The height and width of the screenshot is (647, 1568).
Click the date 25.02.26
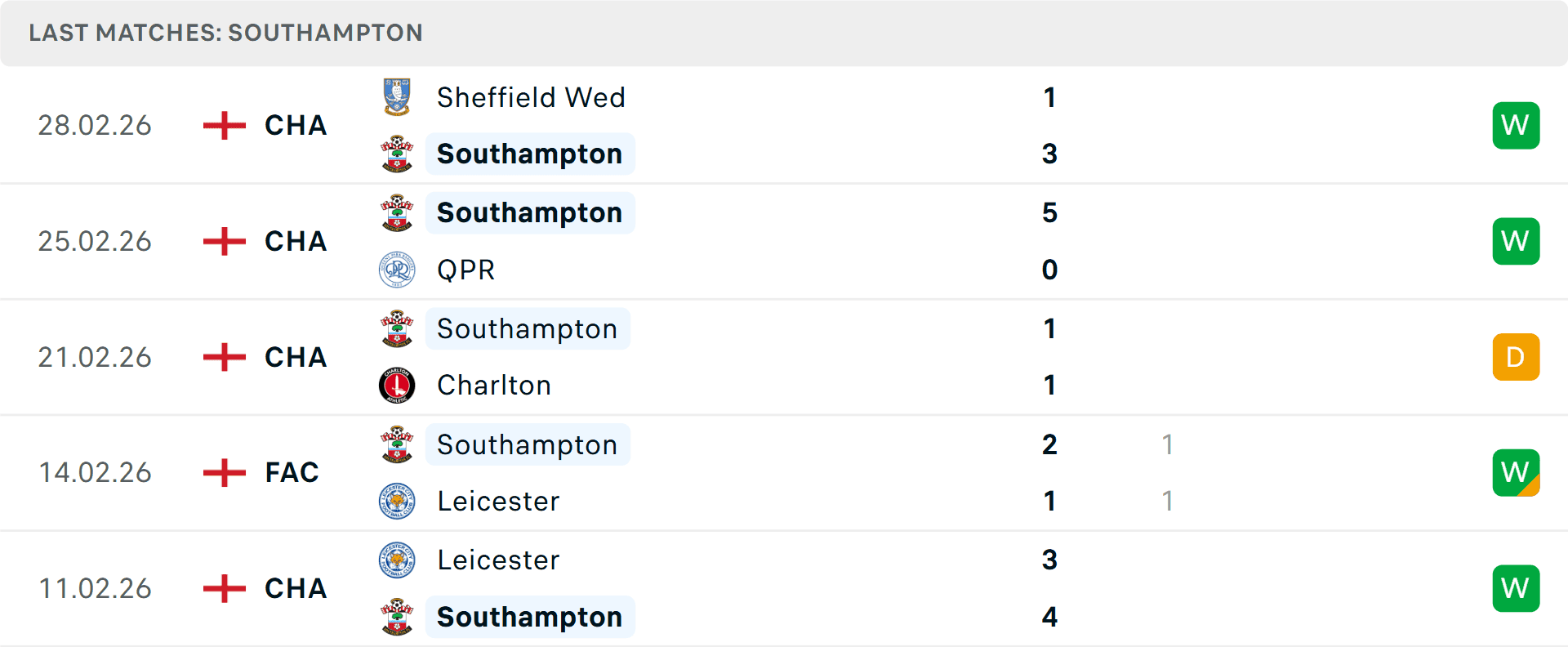[95, 241]
